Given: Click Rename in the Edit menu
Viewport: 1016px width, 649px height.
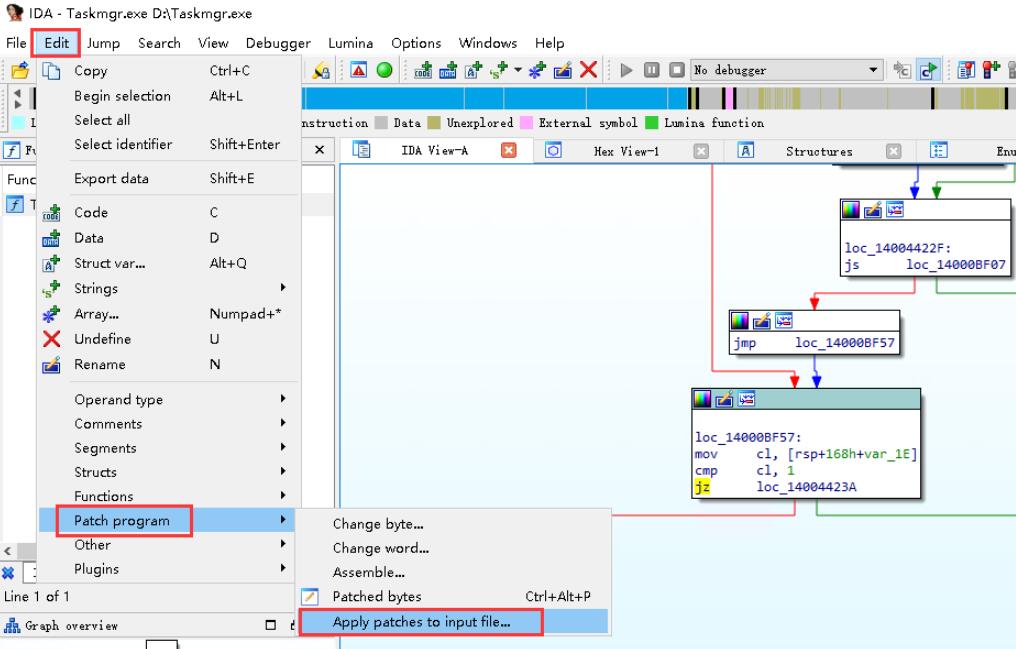Looking at the screenshot, I should tap(167, 364).
